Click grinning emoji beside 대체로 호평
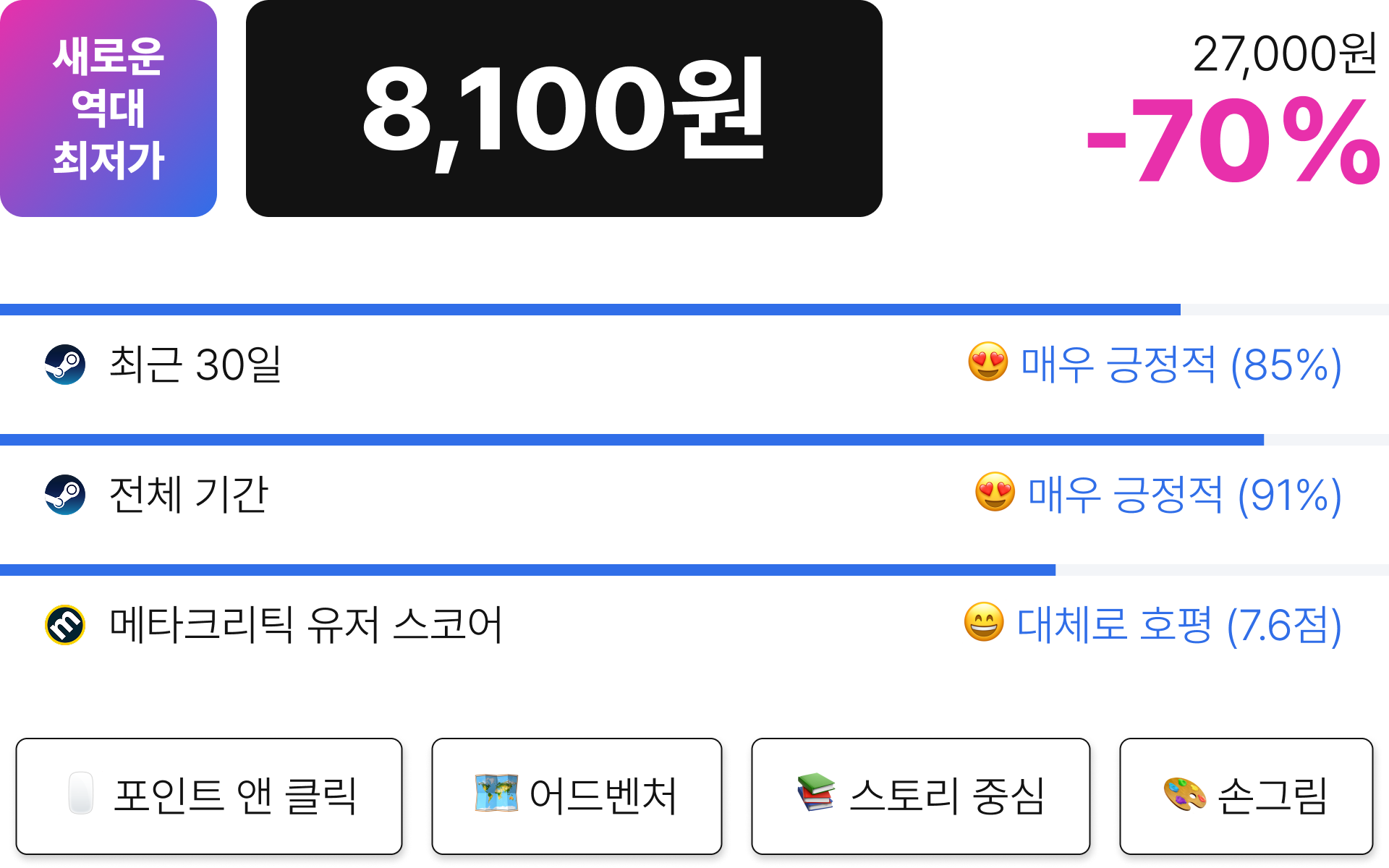This screenshot has height=868, width=1389. tap(984, 622)
